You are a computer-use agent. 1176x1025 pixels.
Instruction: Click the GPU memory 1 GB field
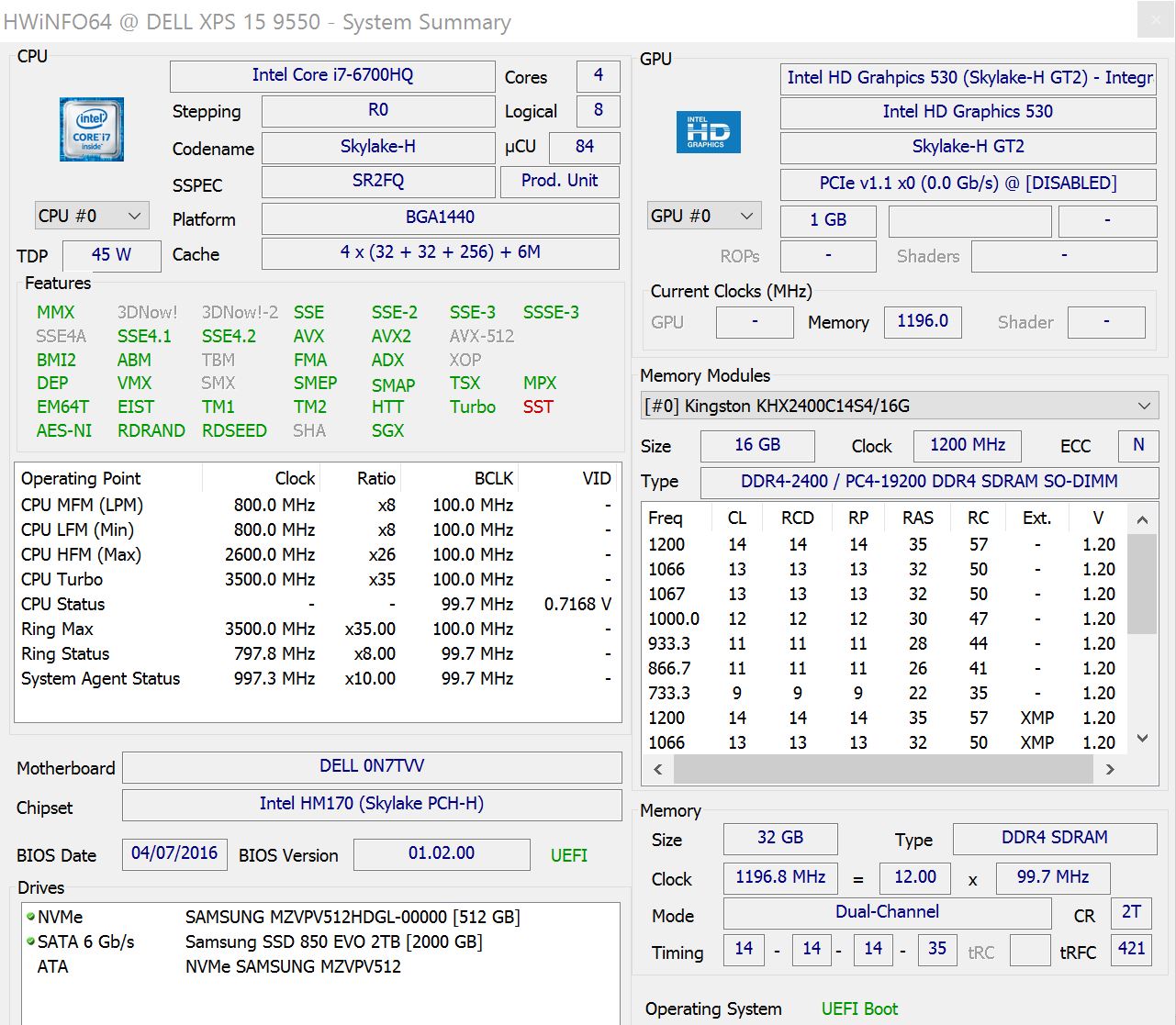coord(829,221)
